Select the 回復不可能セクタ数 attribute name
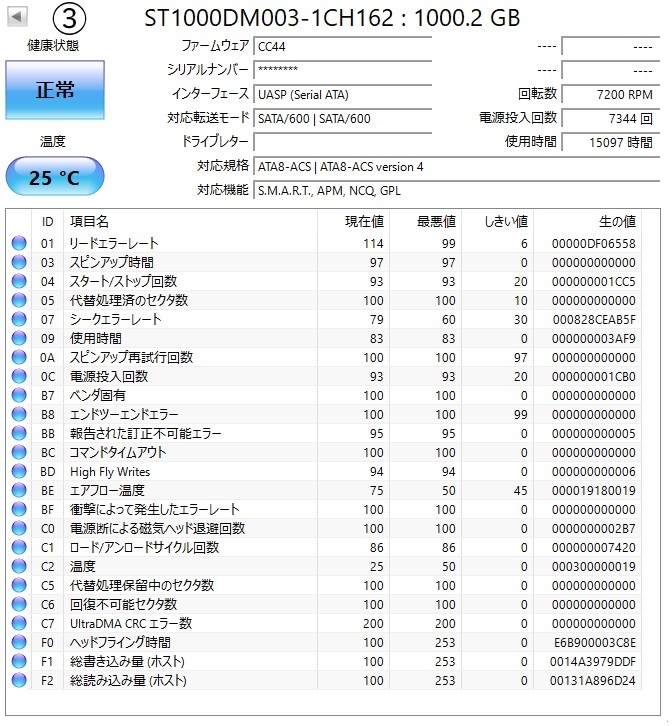This screenshot has width=672, height=726. (124, 604)
